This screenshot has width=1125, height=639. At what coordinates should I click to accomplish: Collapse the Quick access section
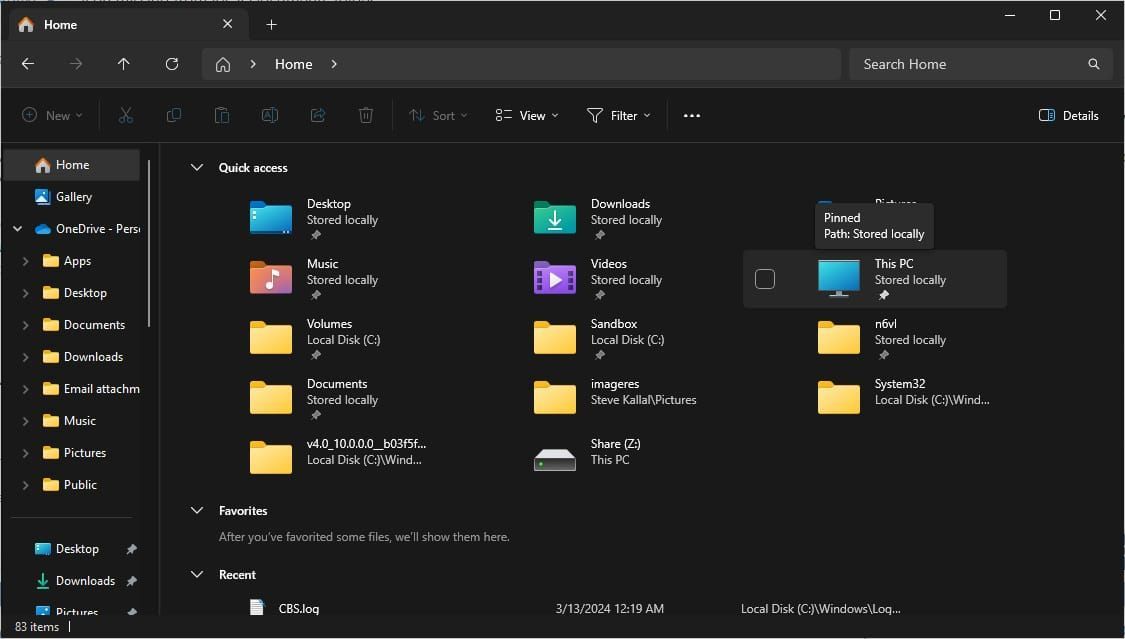coord(197,167)
